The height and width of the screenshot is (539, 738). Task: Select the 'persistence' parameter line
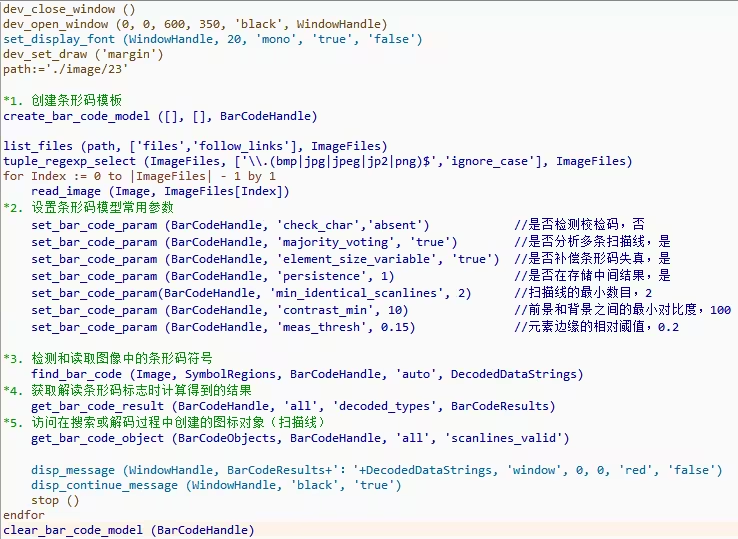tap(213, 276)
